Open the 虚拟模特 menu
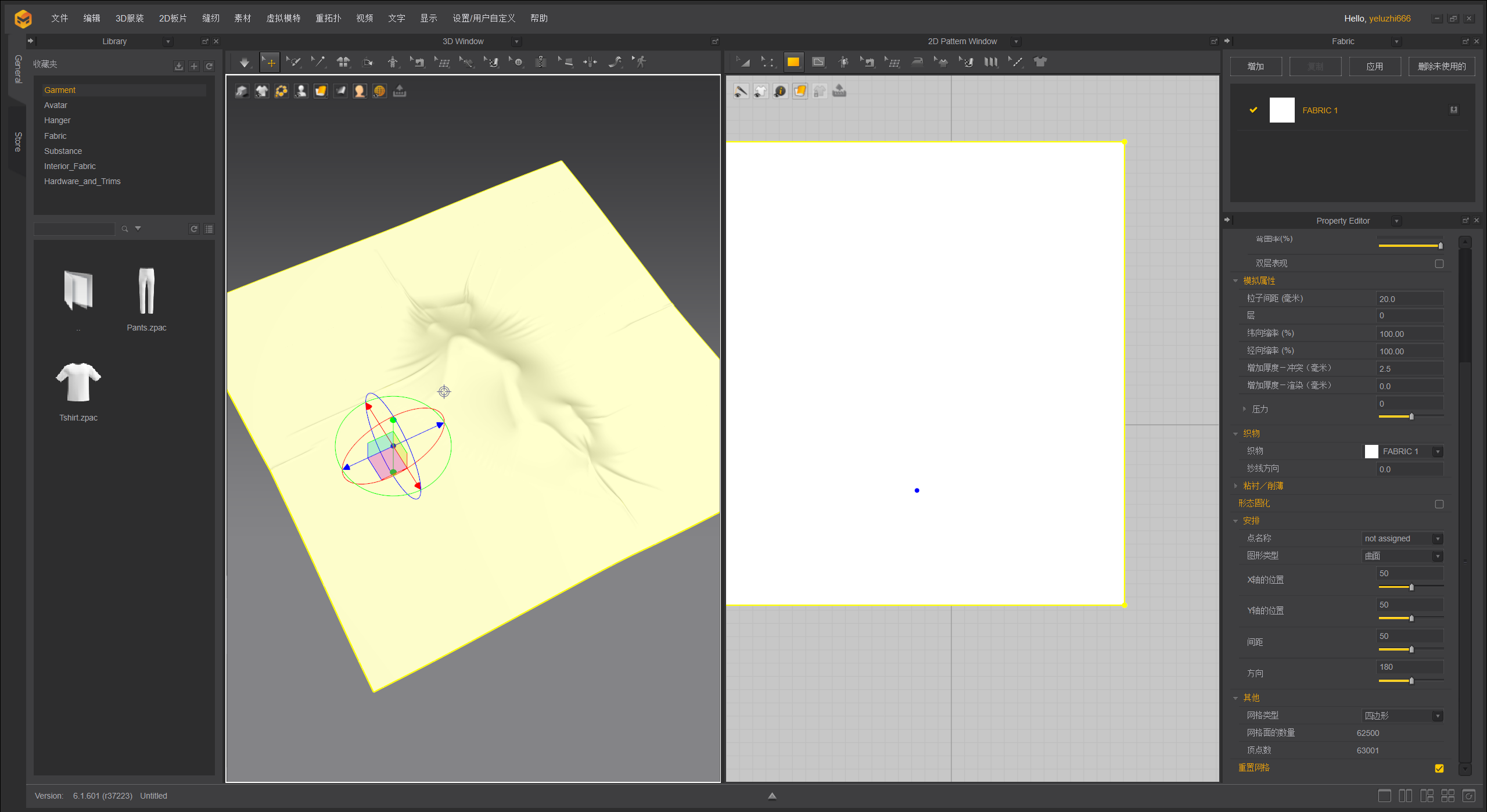Image resolution: width=1487 pixels, height=812 pixels. click(x=283, y=18)
